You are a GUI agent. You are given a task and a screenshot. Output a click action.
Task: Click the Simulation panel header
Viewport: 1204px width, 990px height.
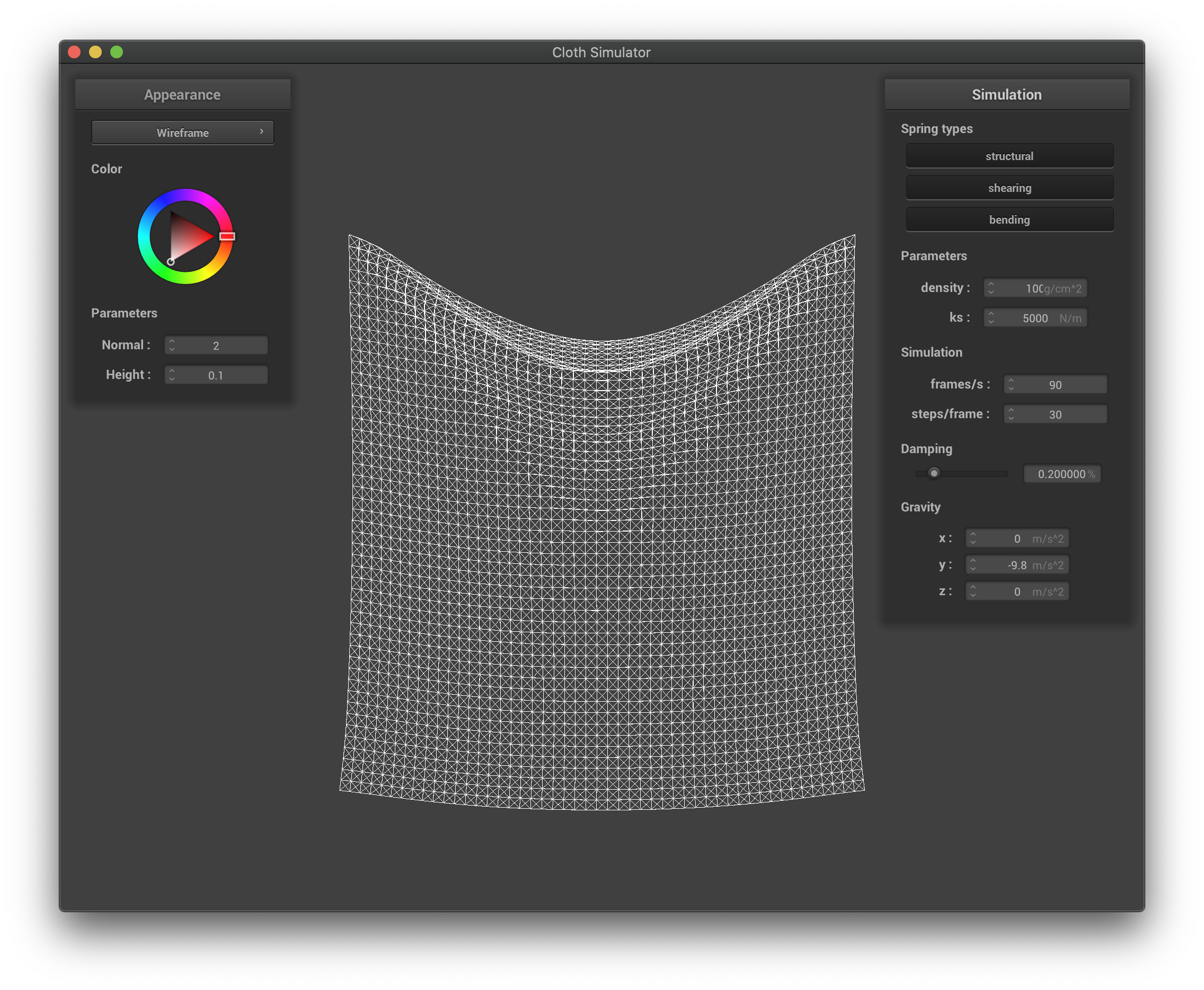[1006, 95]
